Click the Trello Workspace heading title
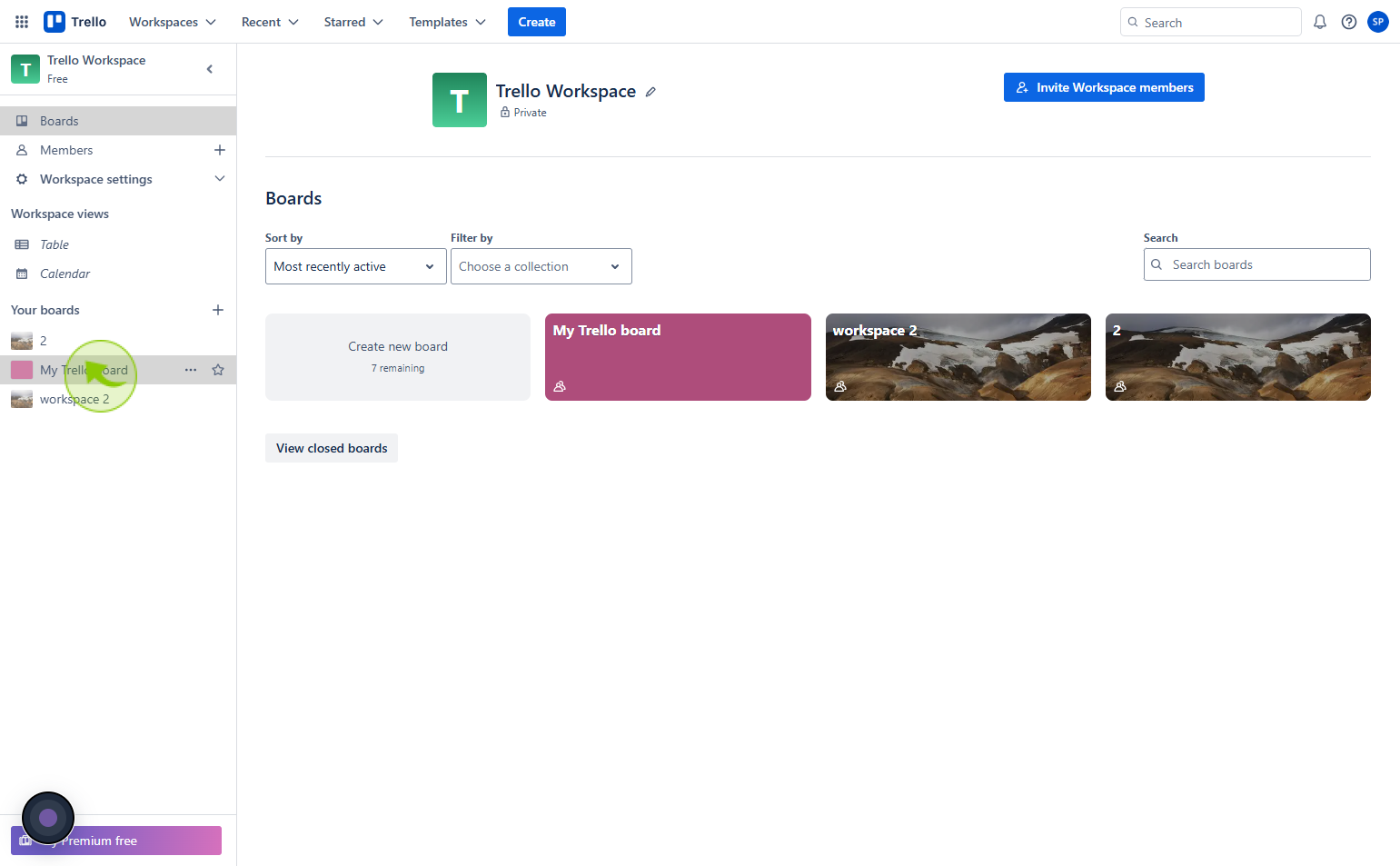Image resolution: width=1400 pixels, height=866 pixels. 566,91
